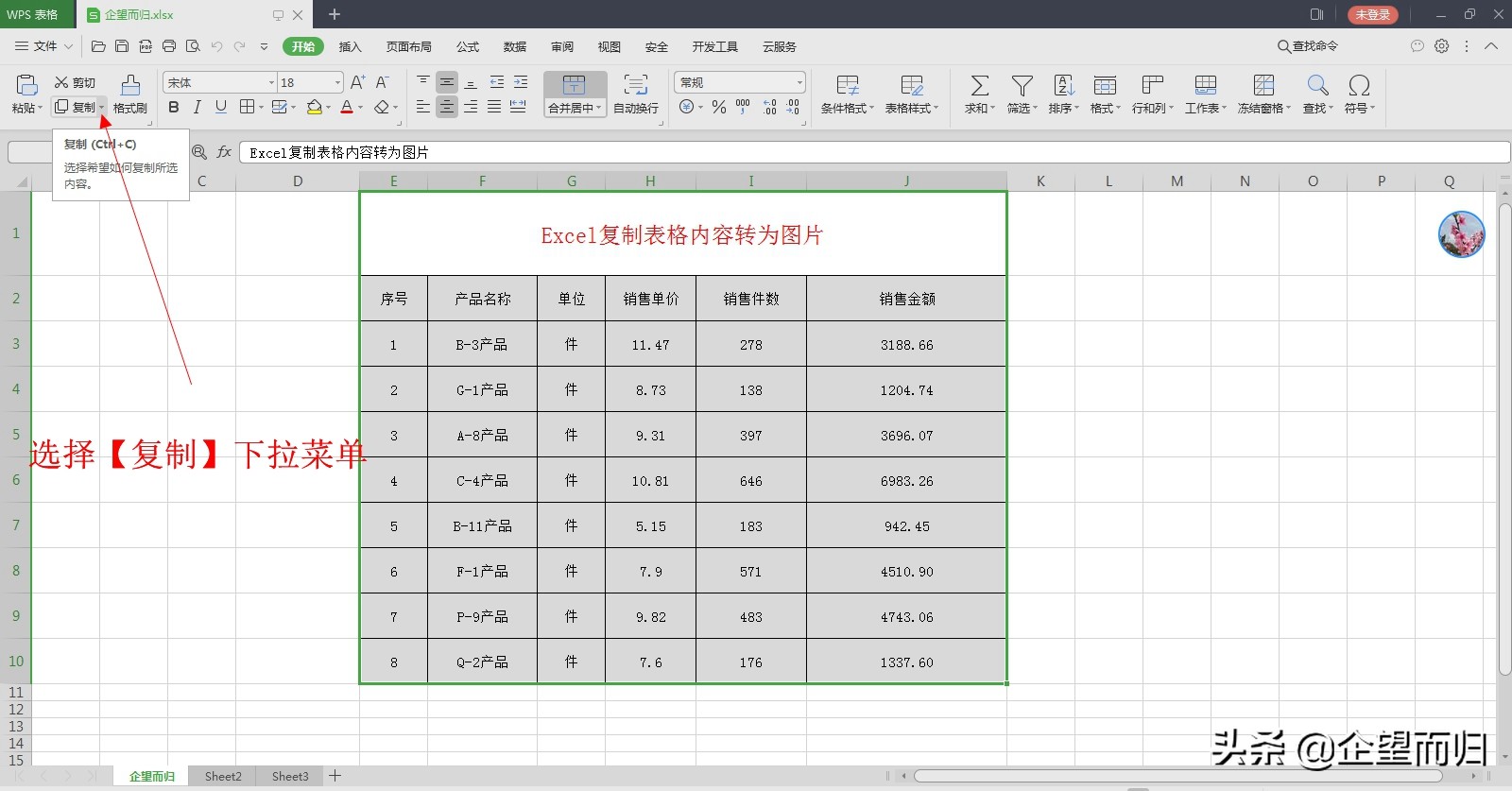Click the Save disk icon in quick toolbar
Image resolution: width=1512 pixels, height=791 pixels.
(x=122, y=46)
